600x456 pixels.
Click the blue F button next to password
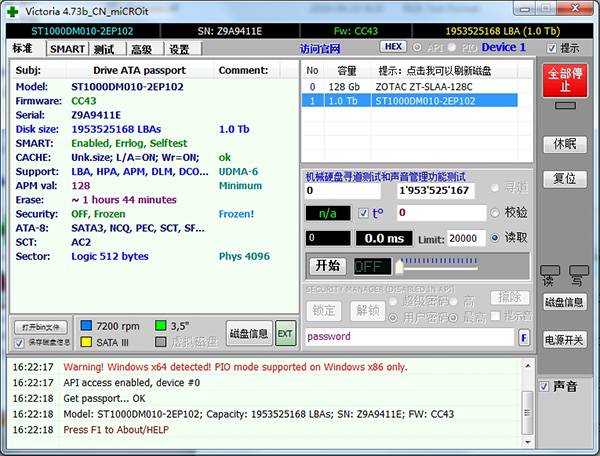pyautogui.click(x=523, y=337)
